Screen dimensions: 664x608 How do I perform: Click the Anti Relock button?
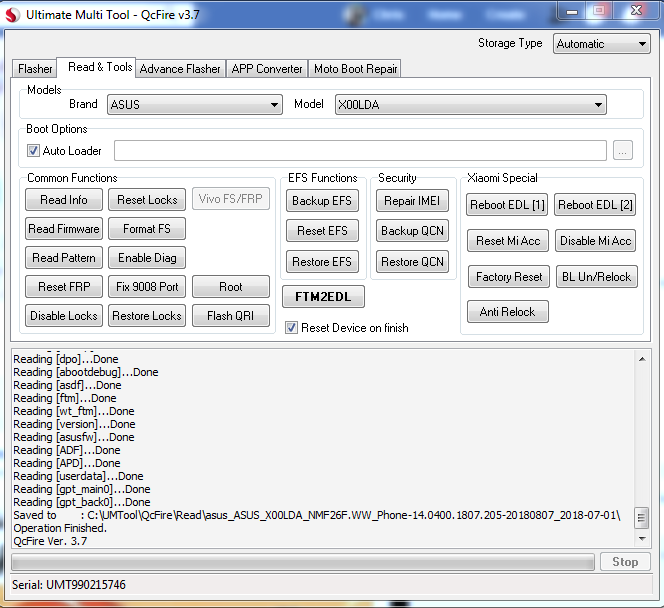tap(508, 312)
